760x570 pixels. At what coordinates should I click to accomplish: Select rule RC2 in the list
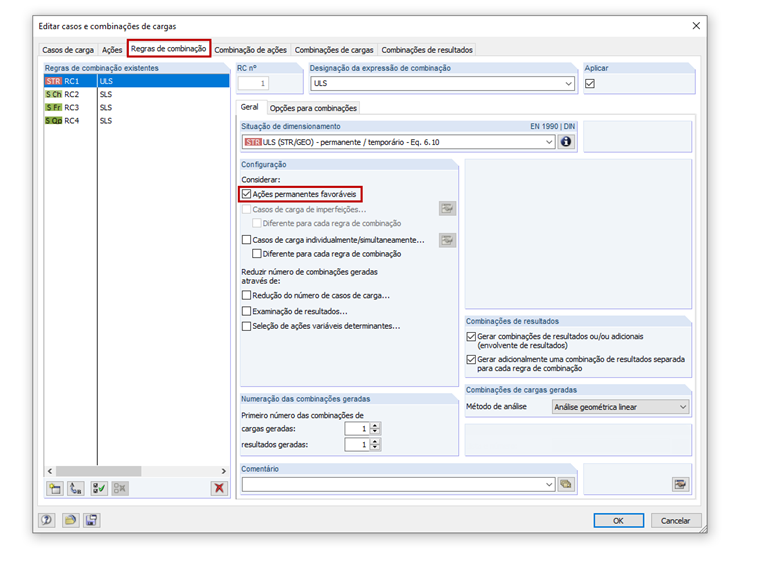point(137,94)
